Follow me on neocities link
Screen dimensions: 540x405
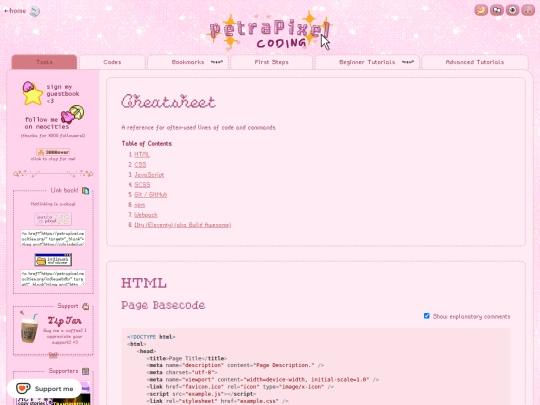click(46, 123)
